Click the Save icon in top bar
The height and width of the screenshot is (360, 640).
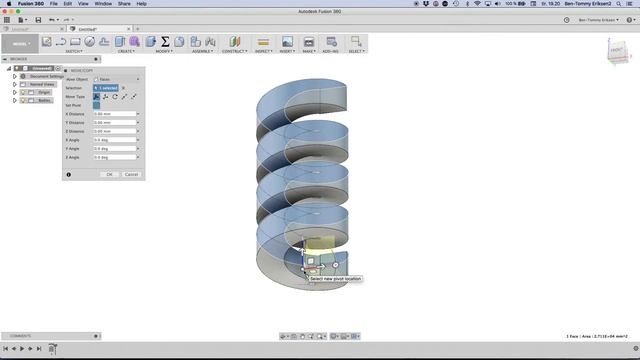coord(38,20)
